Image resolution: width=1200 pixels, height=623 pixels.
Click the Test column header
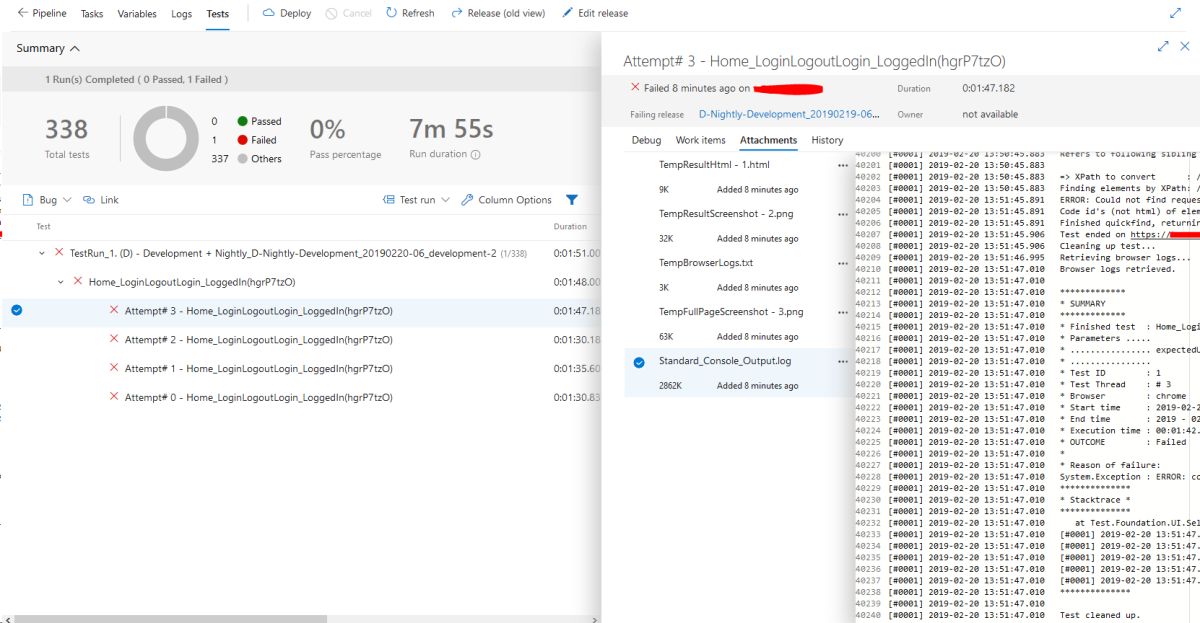(44, 227)
